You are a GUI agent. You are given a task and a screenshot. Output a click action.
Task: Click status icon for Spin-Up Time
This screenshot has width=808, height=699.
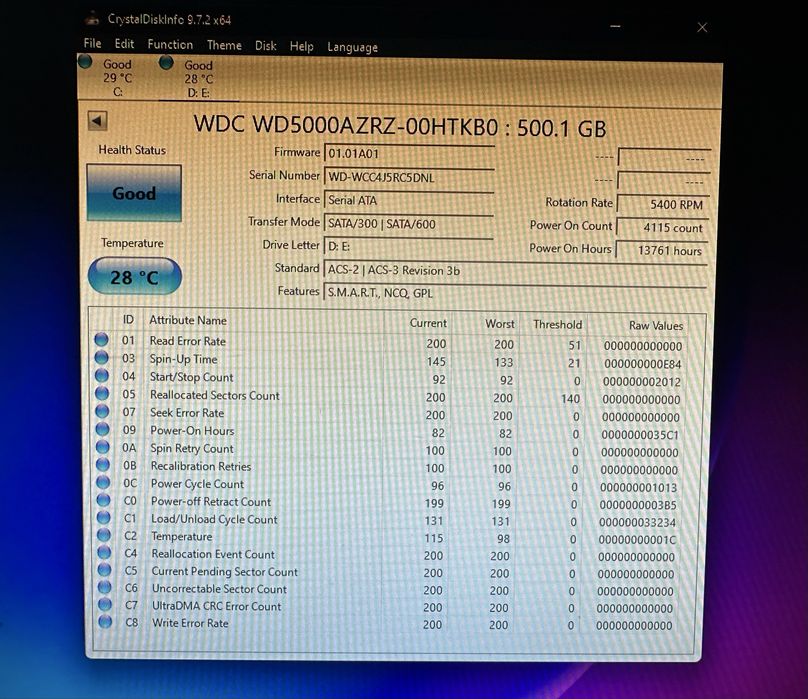pyautogui.click(x=102, y=357)
